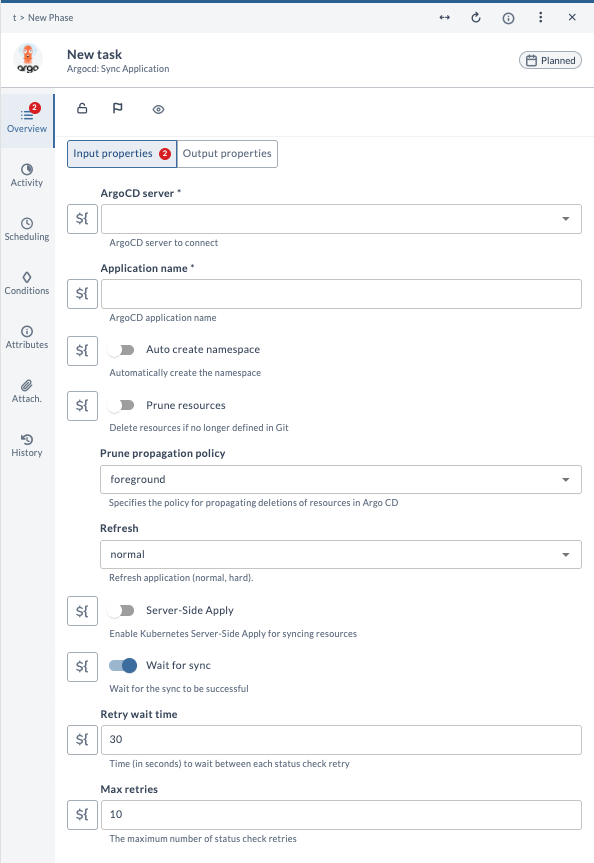This screenshot has height=863, width=594.
Task: Open the kebab menu at the top
Action: click(x=541, y=17)
